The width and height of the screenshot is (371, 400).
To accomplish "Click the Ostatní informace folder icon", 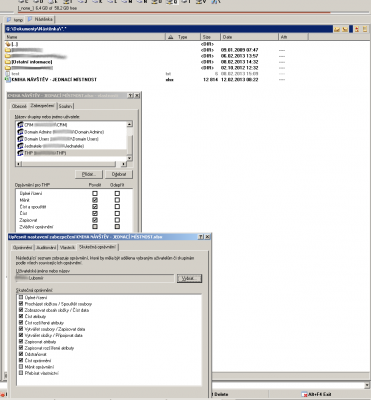I will pos(8,62).
